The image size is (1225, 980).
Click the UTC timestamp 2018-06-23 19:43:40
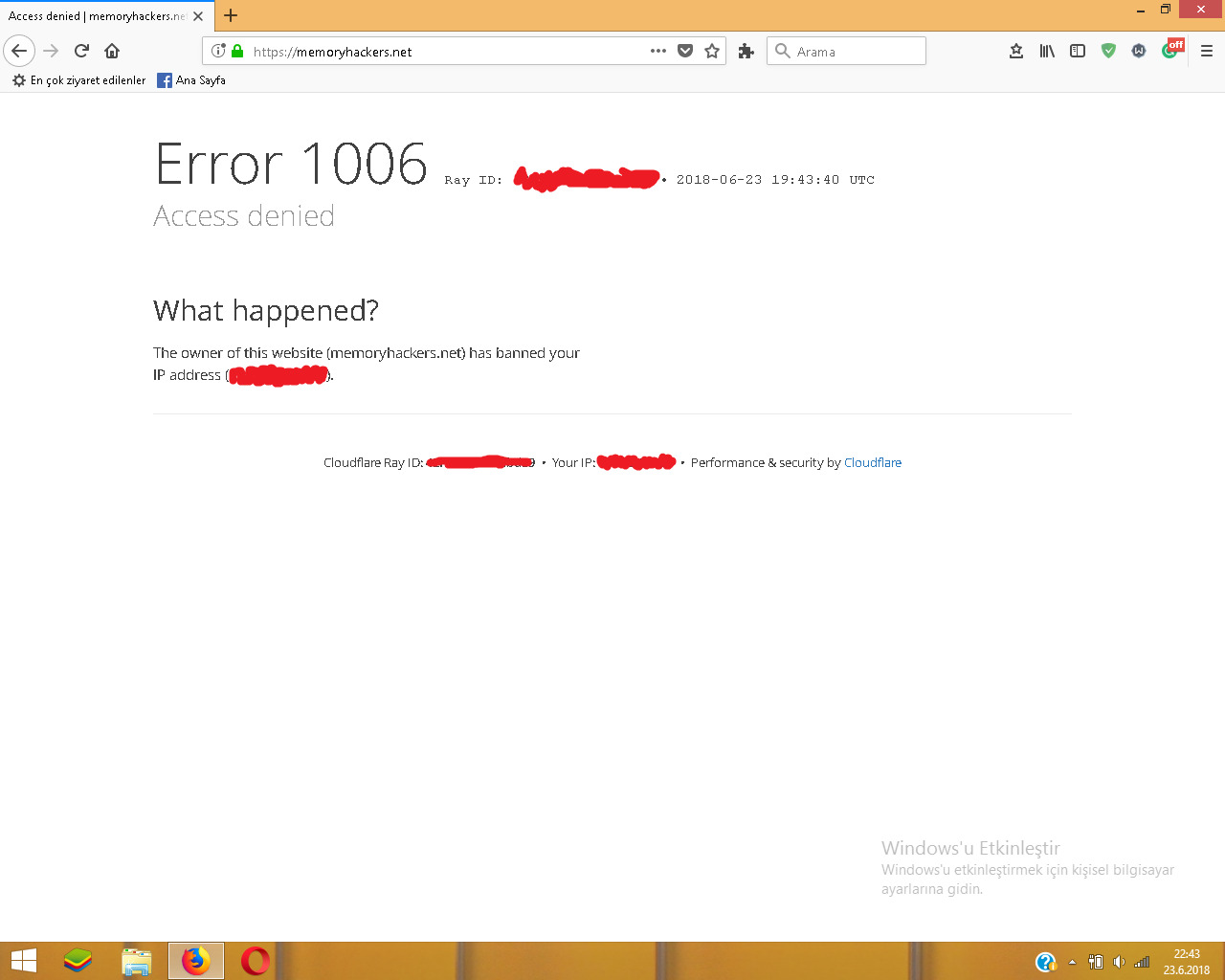point(775,180)
